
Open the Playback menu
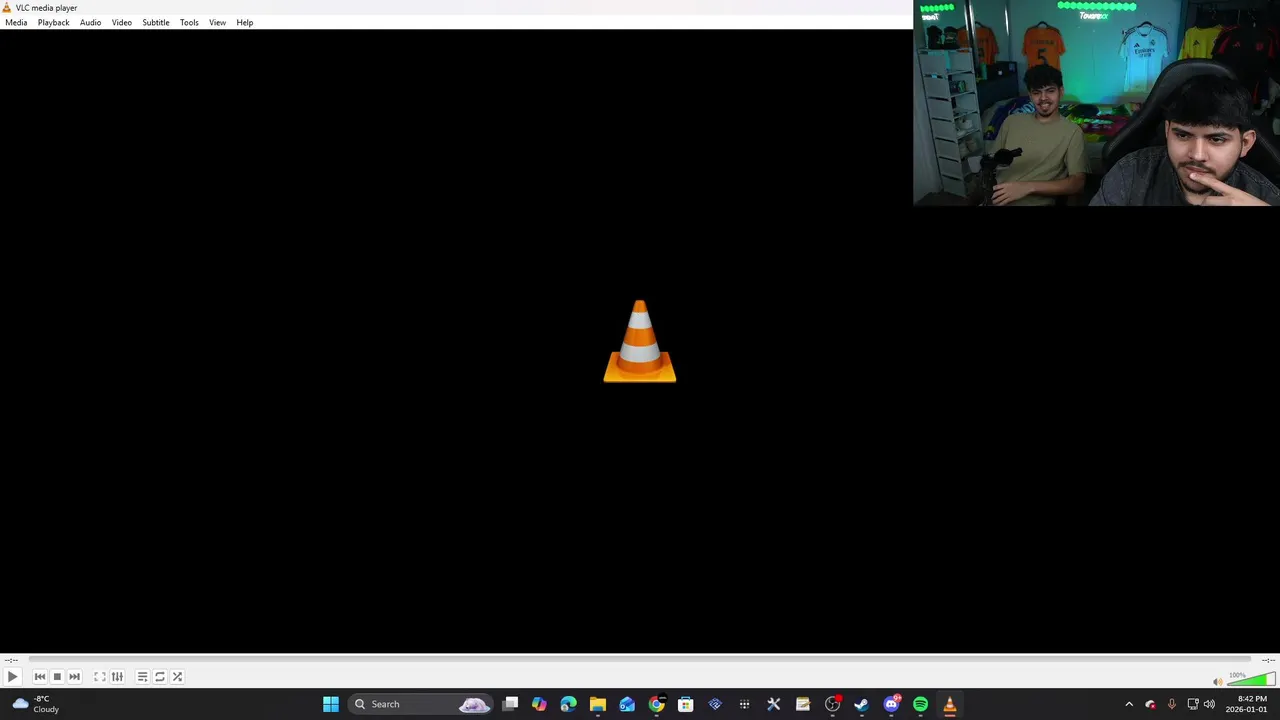pyautogui.click(x=54, y=22)
